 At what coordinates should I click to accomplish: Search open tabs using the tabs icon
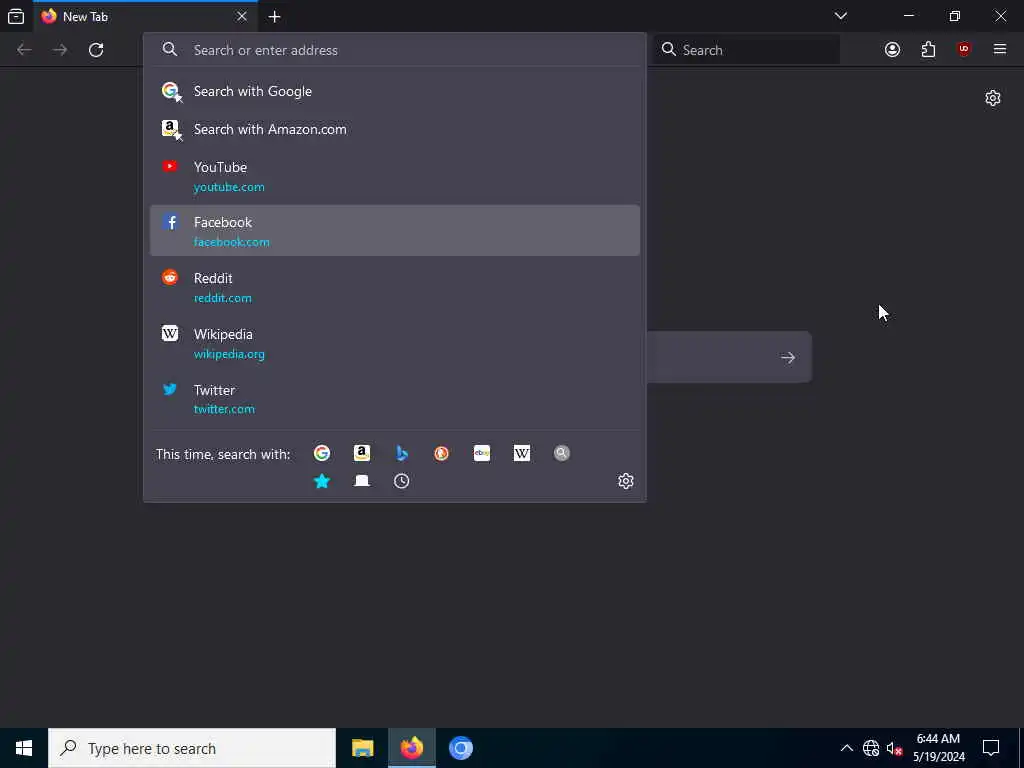tap(362, 481)
